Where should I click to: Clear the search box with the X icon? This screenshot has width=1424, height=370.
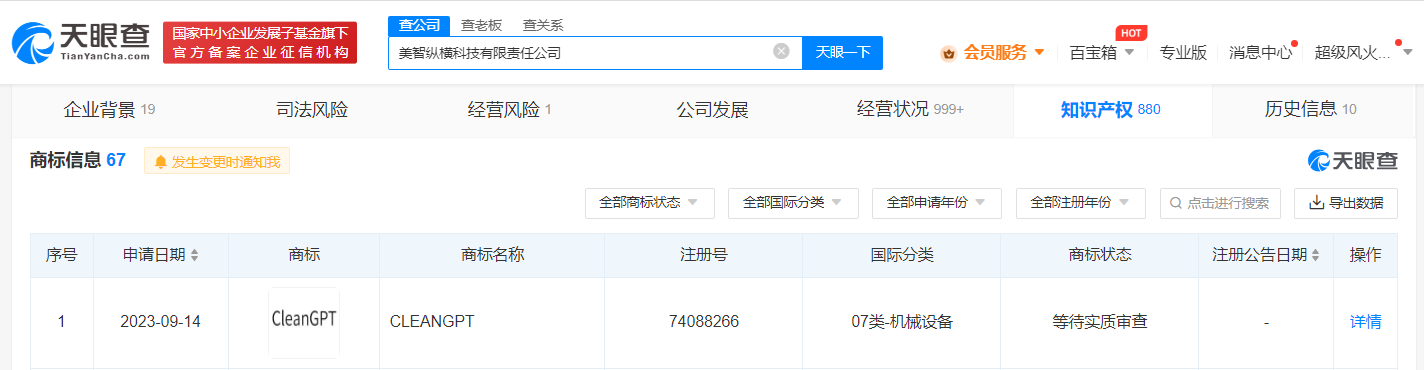pyautogui.click(x=781, y=51)
